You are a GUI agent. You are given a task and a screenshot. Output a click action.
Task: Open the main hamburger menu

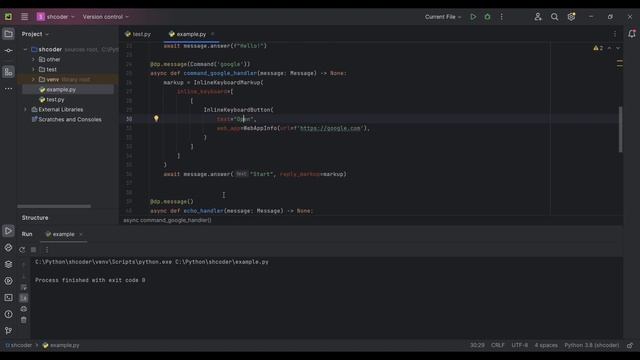(x=24, y=17)
